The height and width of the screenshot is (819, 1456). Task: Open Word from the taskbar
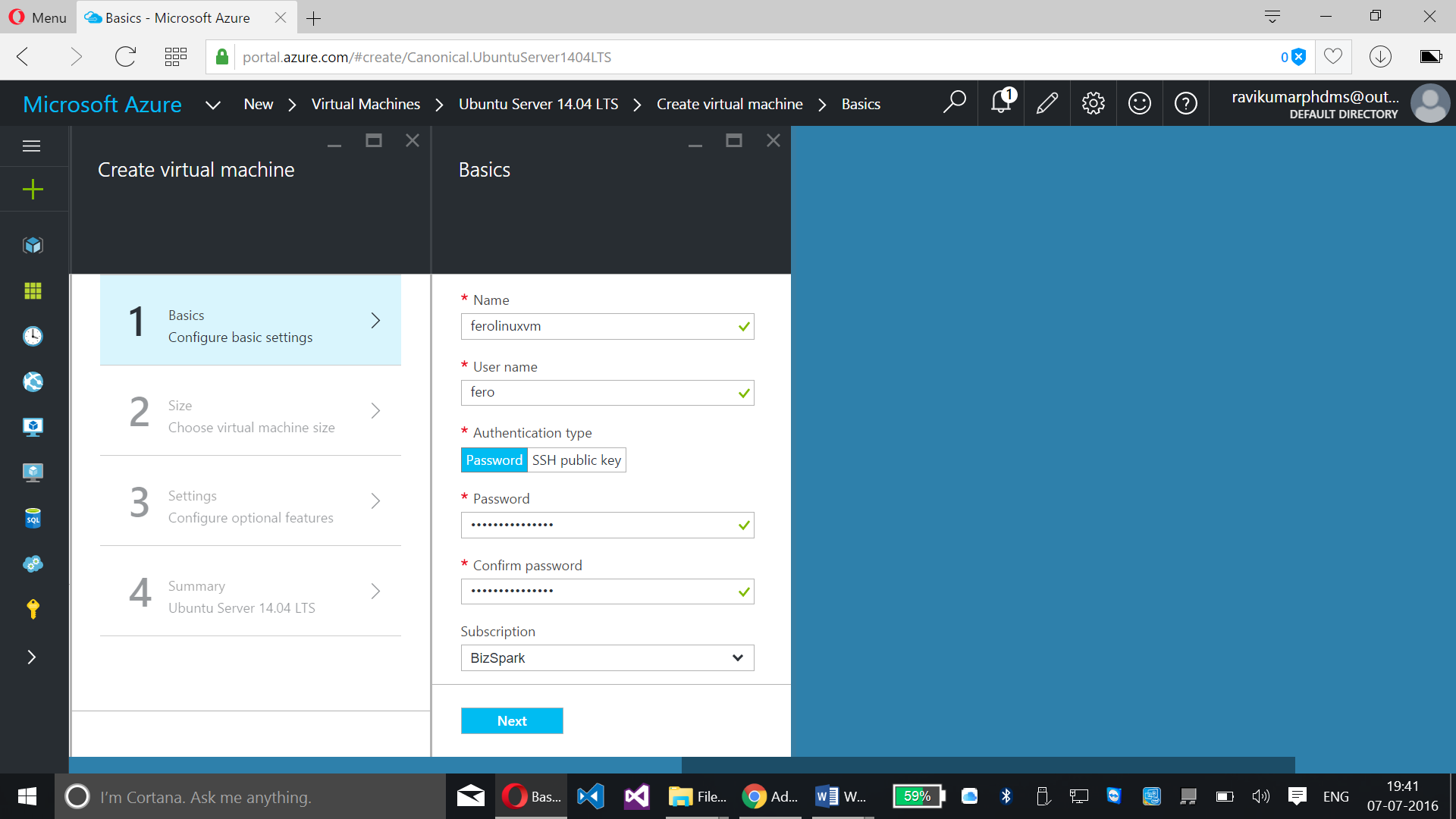click(842, 796)
